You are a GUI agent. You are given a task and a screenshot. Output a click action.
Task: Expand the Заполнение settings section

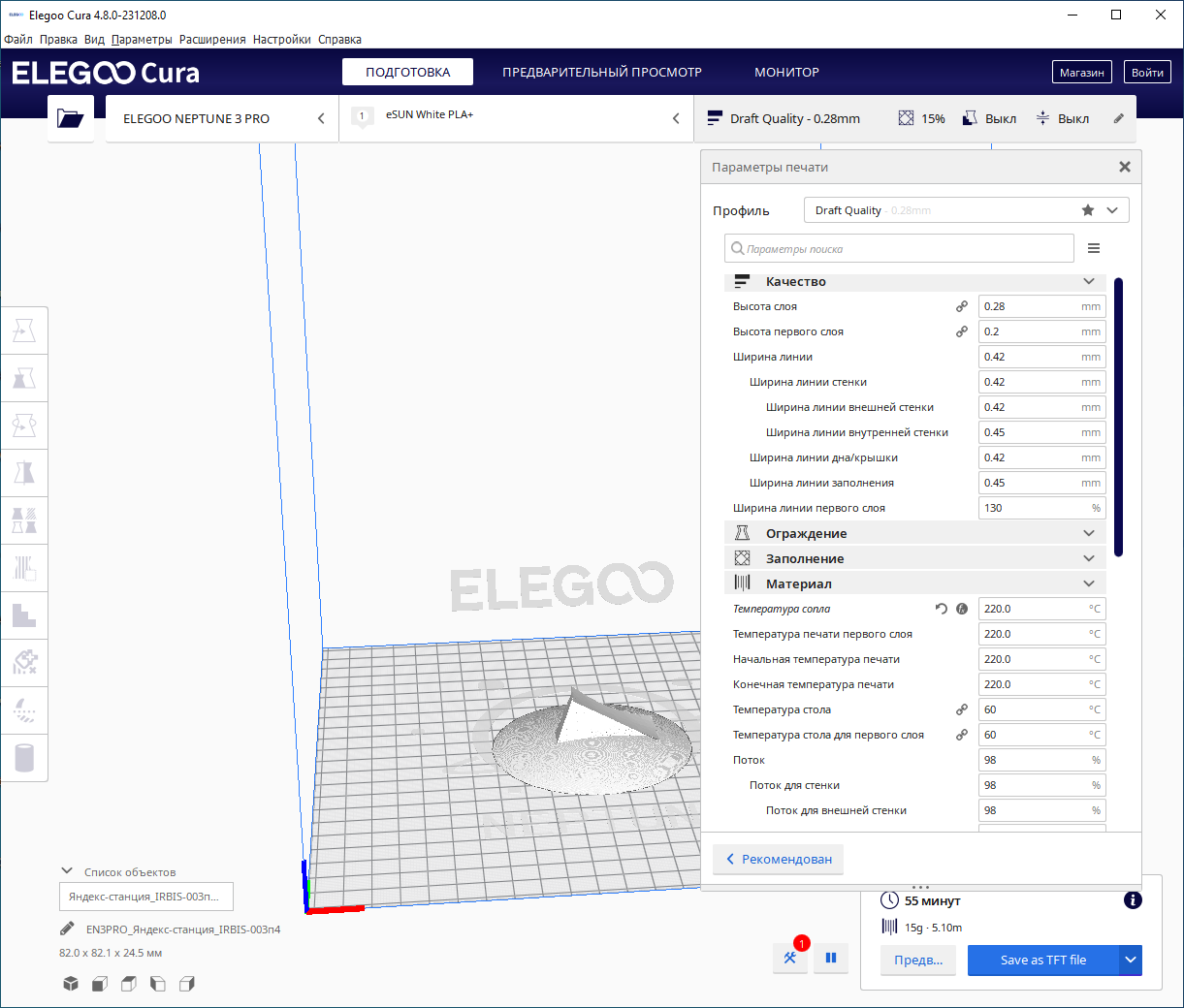[915, 558]
